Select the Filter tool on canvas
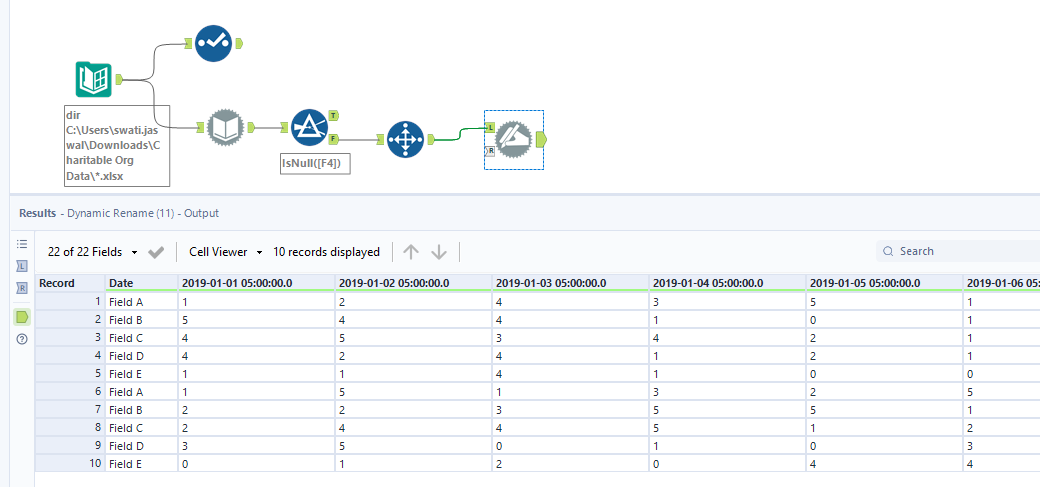1040x487 pixels. tap(309, 127)
